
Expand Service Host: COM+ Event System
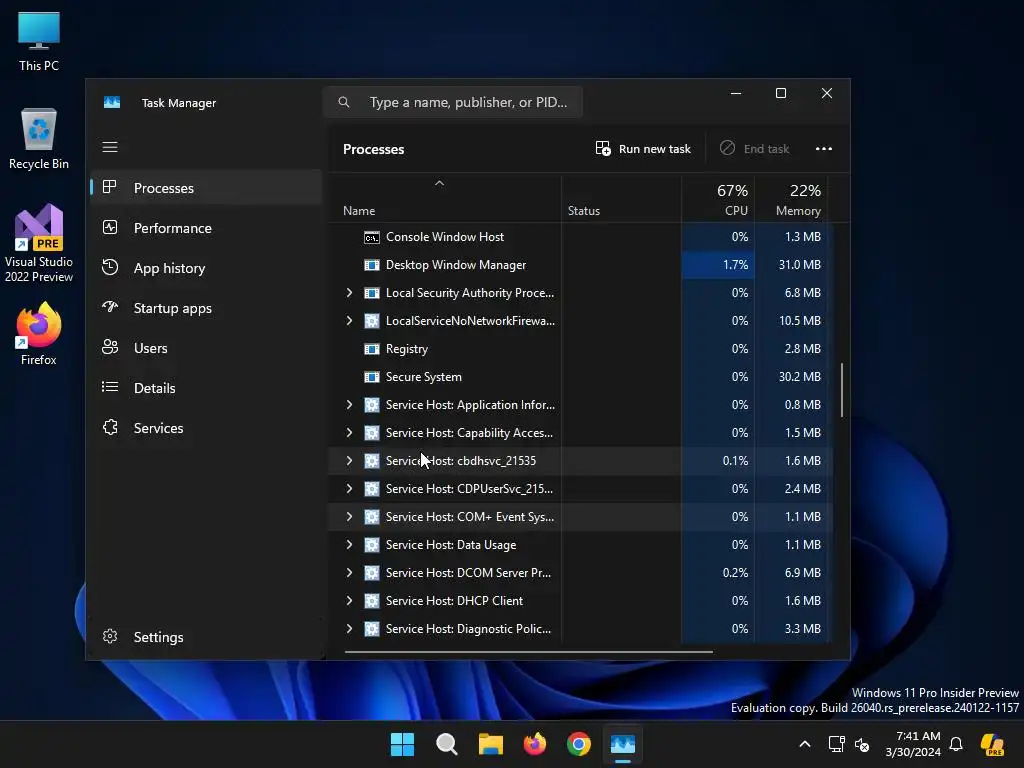349,517
